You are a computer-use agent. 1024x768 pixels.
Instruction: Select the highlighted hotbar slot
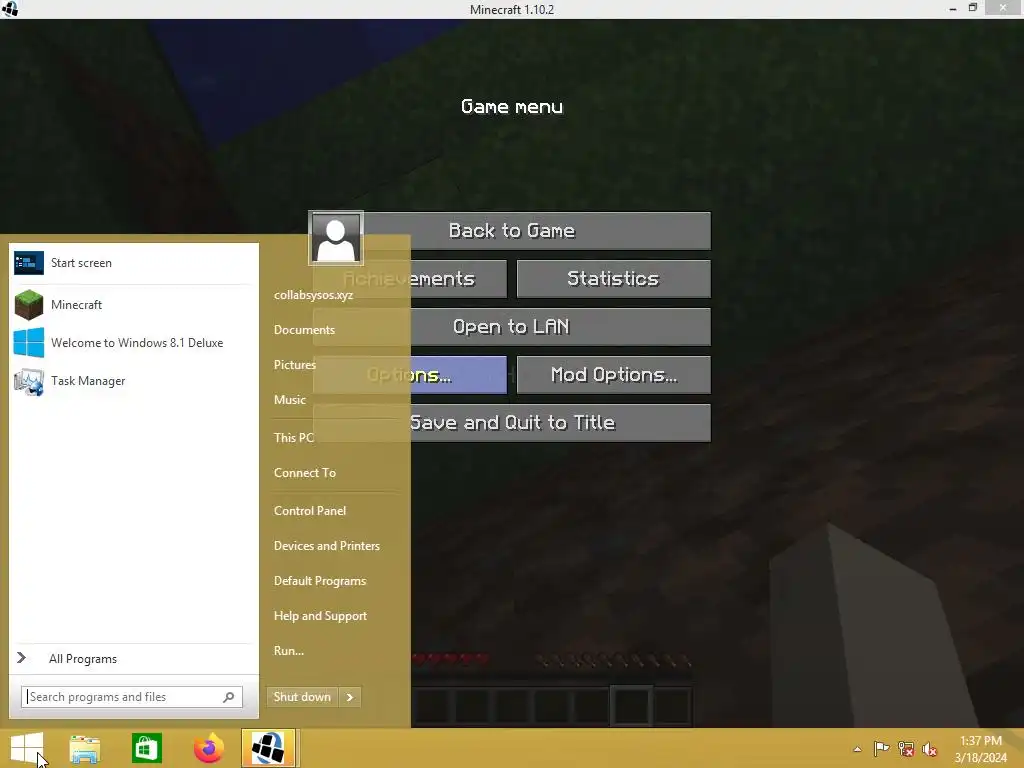click(631, 705)
